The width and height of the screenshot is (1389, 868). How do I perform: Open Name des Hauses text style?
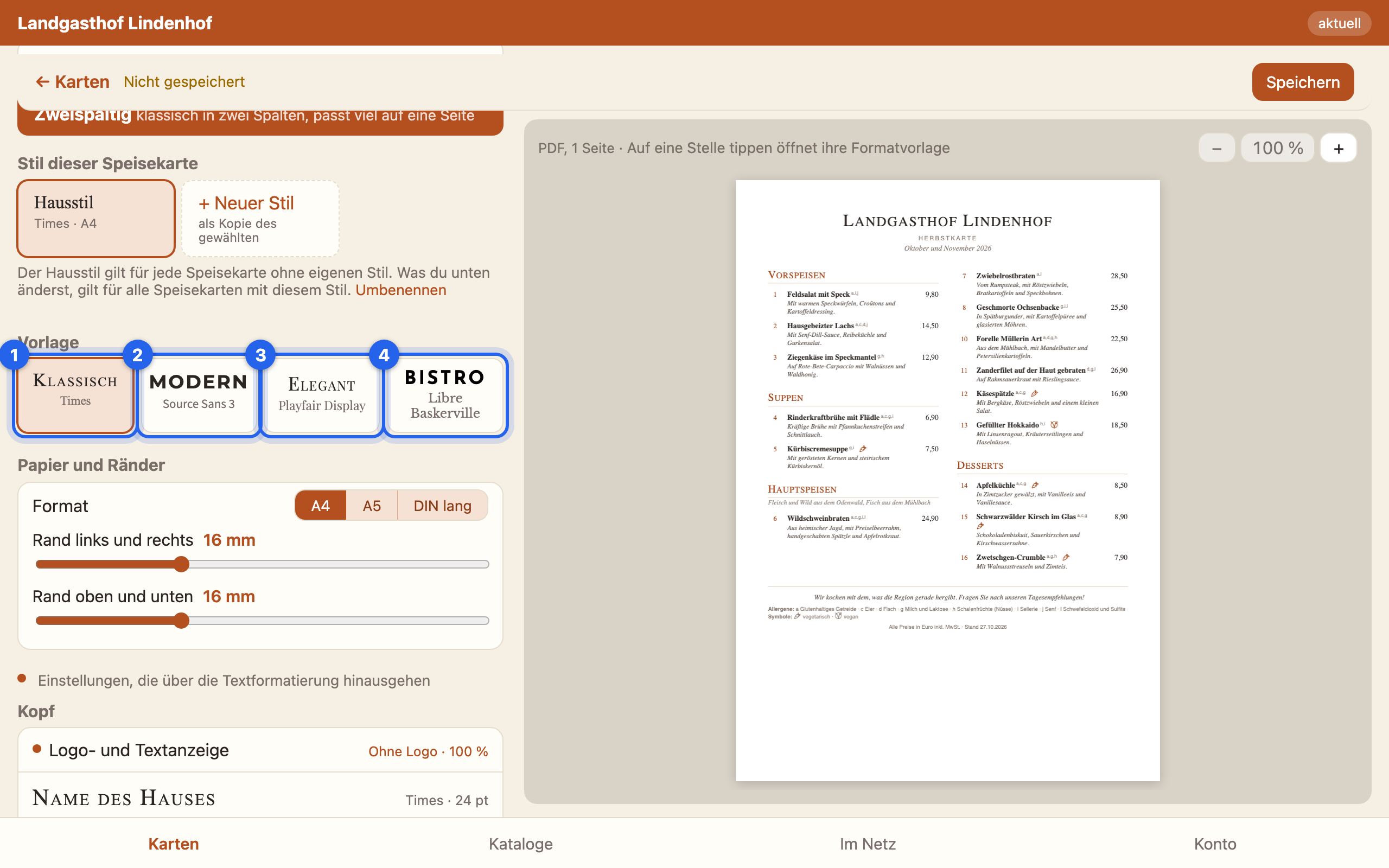pyautogui.click(x=260, y=798)
